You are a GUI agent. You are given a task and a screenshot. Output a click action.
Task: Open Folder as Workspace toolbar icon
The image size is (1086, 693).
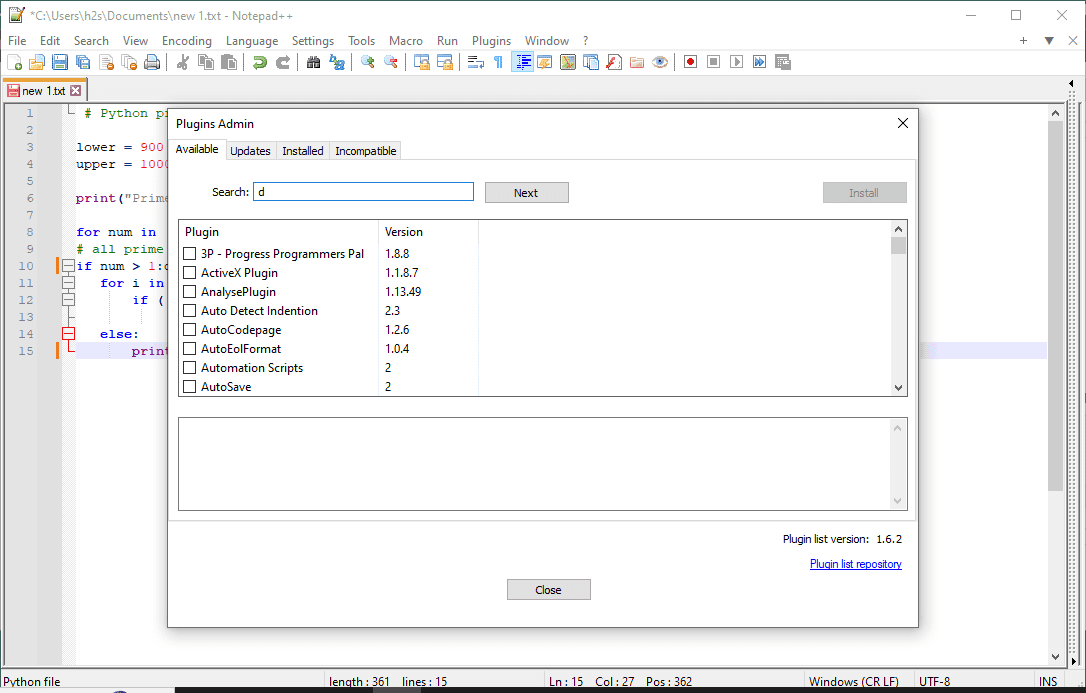[x=637, y=62]
